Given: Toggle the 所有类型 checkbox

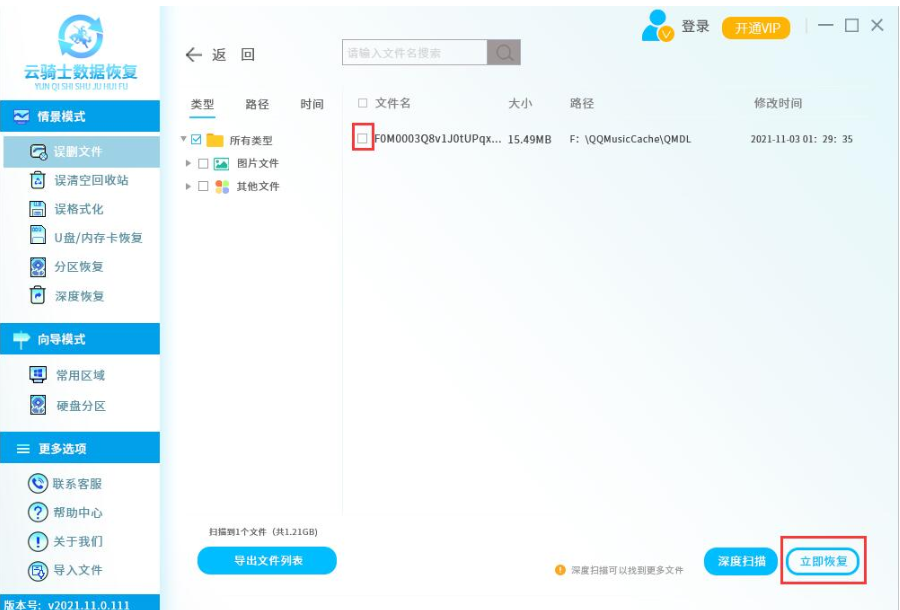Looking at the screenshot, I should click(196, 140).
